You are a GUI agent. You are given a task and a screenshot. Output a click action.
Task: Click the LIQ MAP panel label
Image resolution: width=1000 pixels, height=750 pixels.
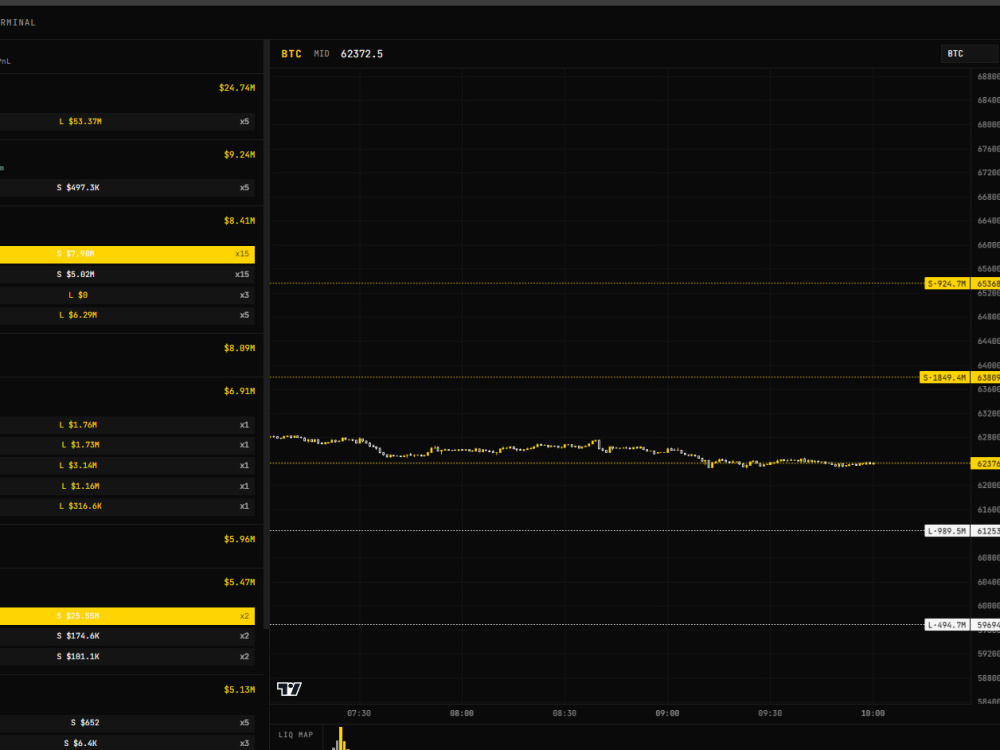pos(296,735)
